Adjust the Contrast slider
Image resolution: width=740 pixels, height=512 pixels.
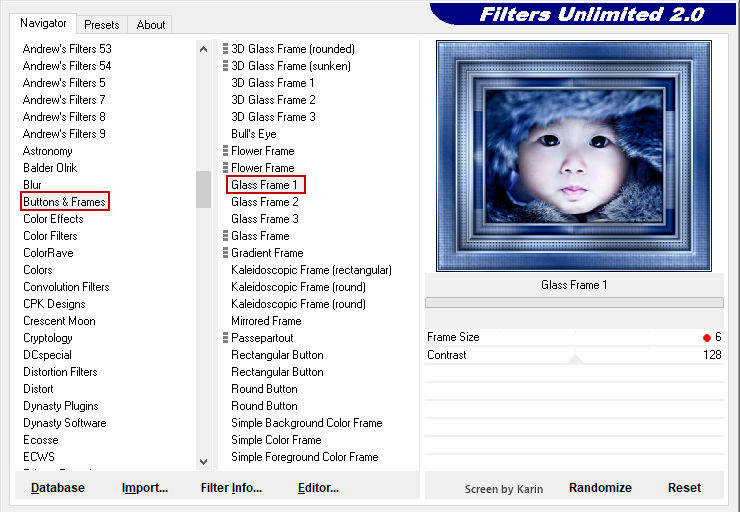point(574,356)
